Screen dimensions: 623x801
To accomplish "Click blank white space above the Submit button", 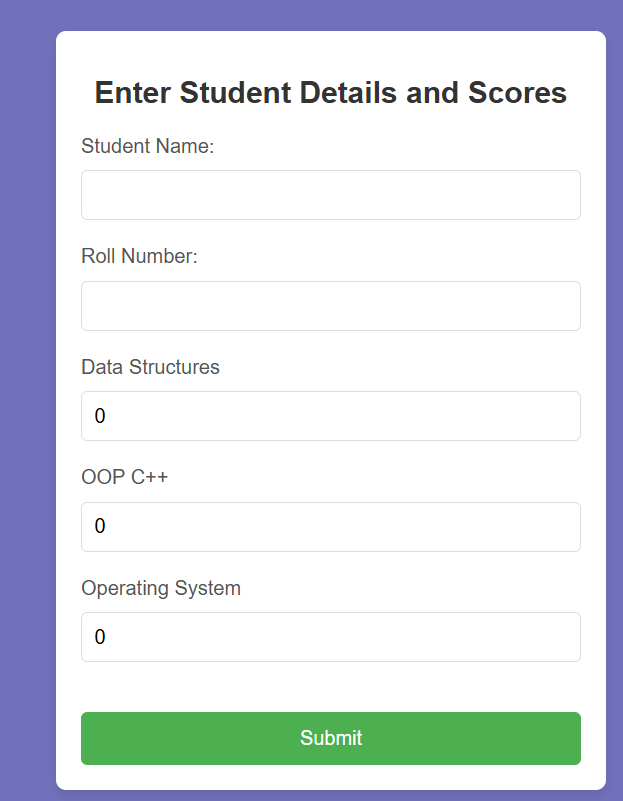I will (x=331, y=687).
